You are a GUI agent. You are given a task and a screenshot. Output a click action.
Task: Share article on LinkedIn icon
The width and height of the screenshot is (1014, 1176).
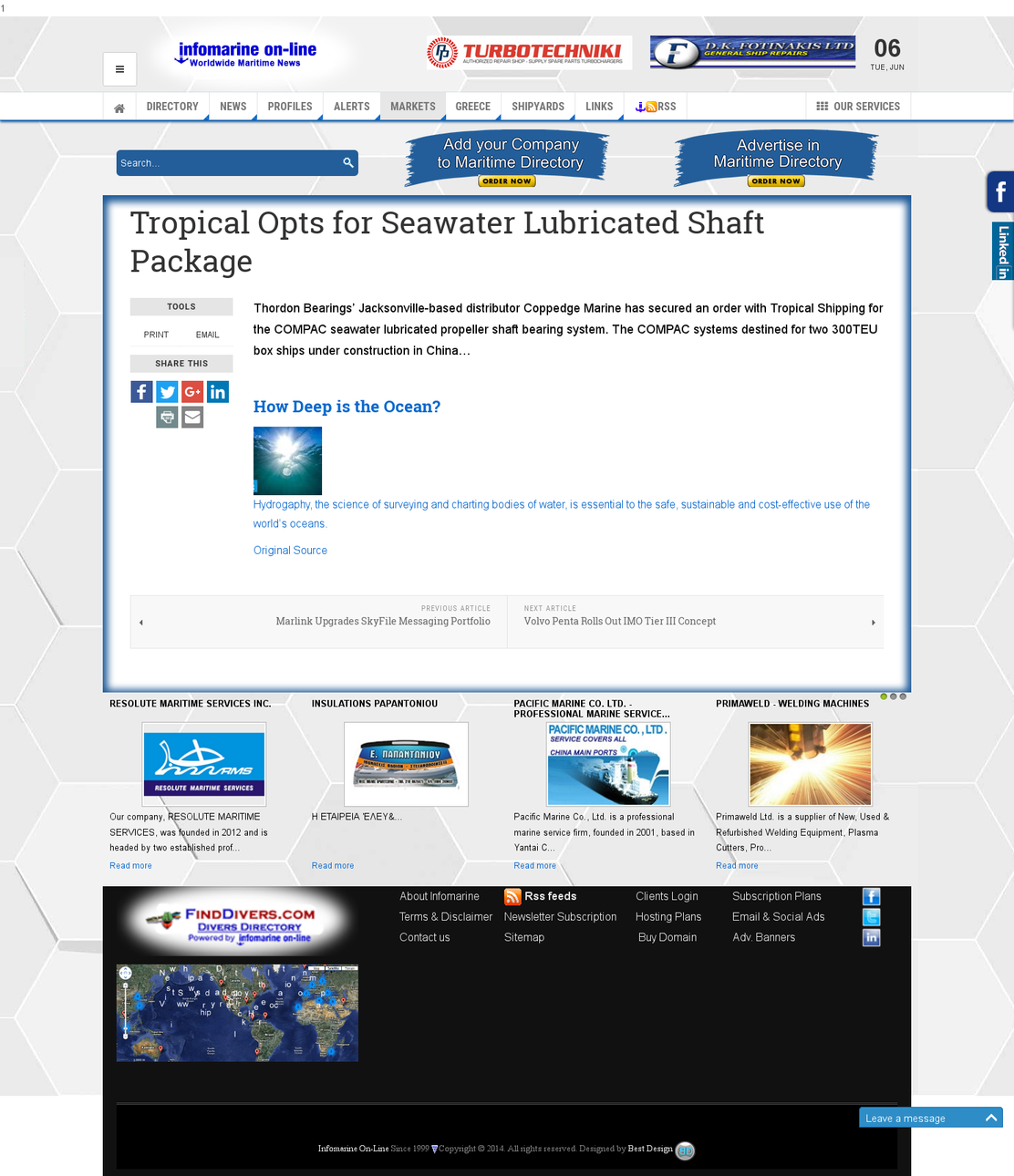218,392
